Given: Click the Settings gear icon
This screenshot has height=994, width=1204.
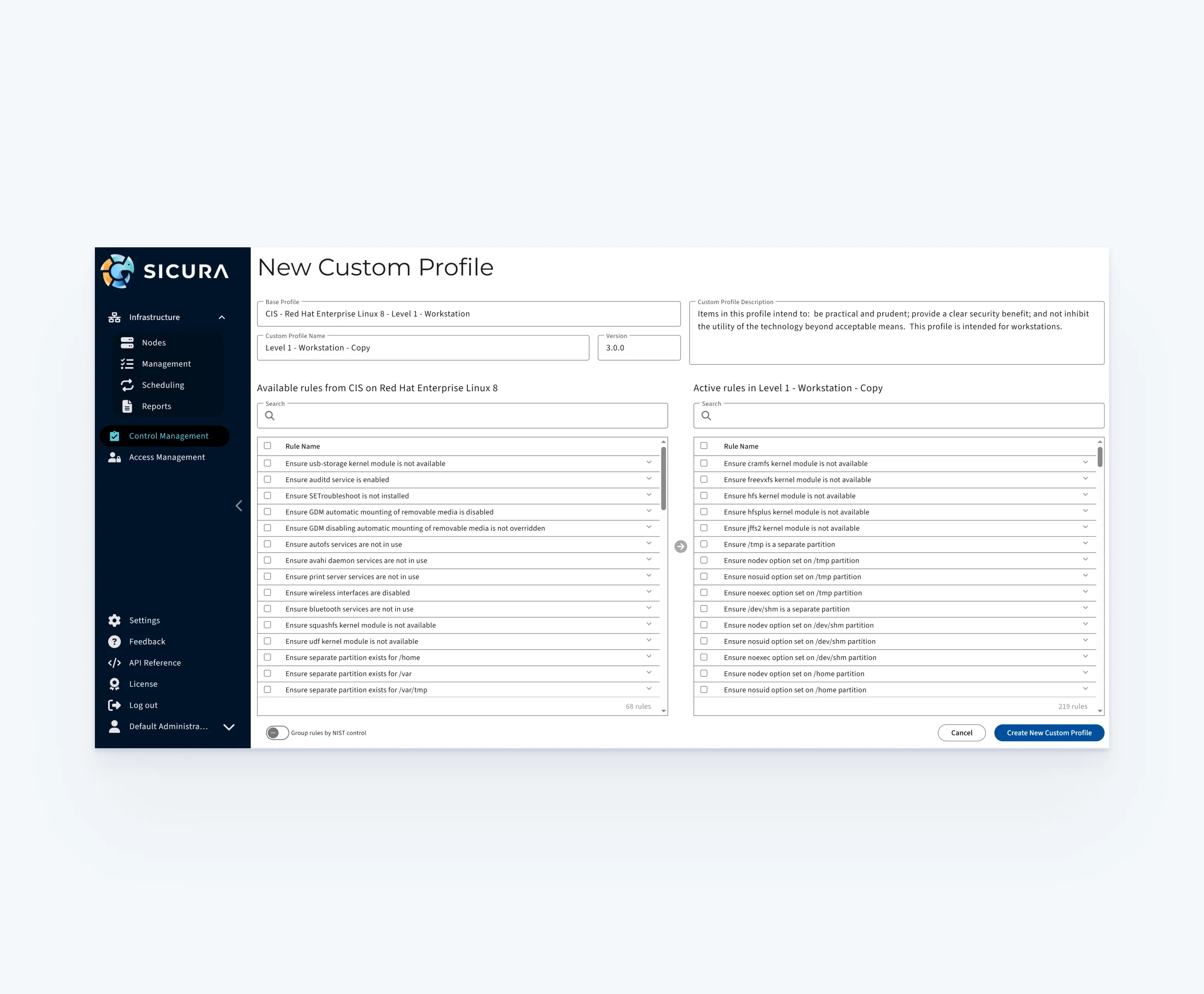Looking at the screenshot, I should pos(114,620).
